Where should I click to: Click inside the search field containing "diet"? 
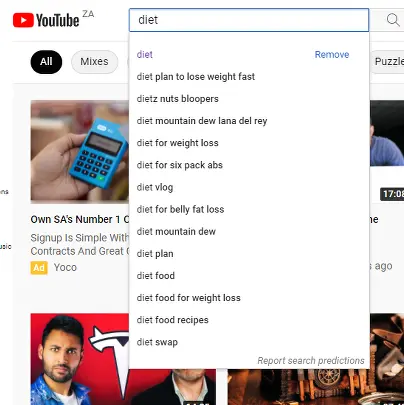click(249, 20)
